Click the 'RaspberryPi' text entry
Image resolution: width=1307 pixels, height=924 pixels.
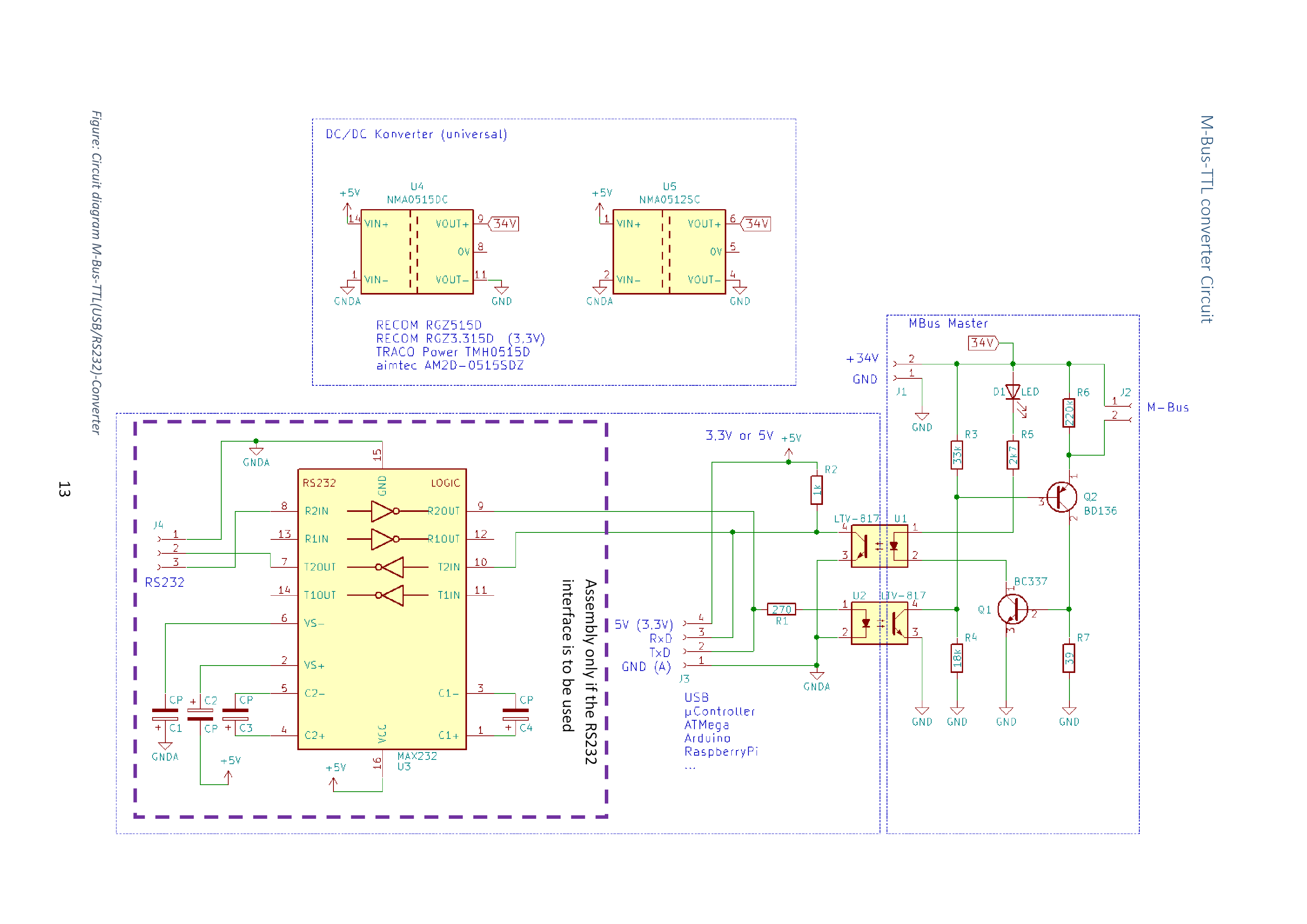pyautogui.click(x=721, y=752)
